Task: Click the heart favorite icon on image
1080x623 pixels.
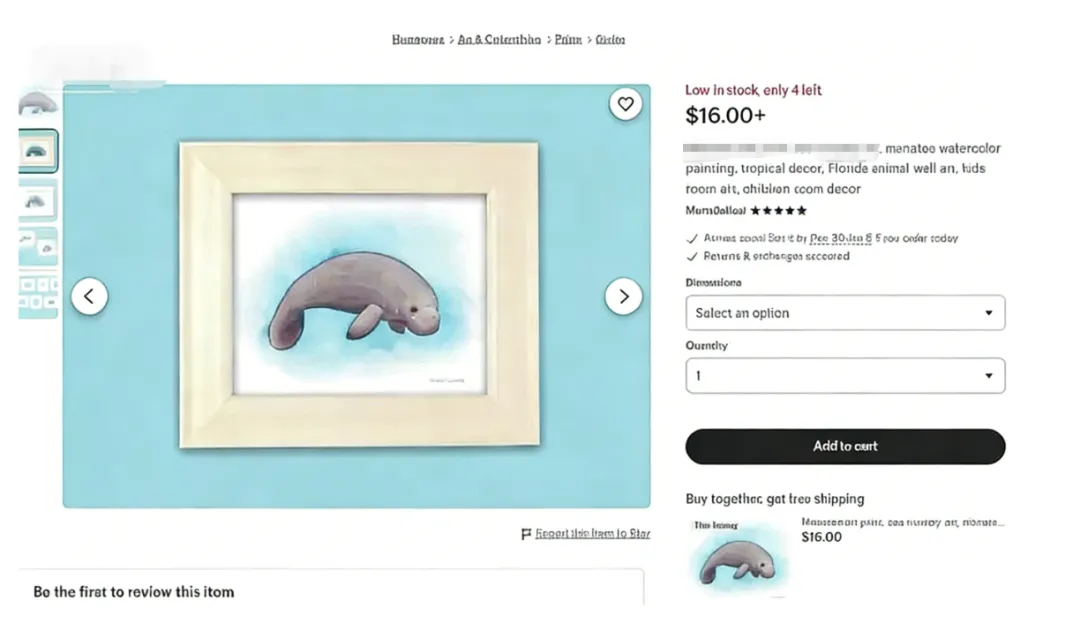Action: (x=625, y=104)
